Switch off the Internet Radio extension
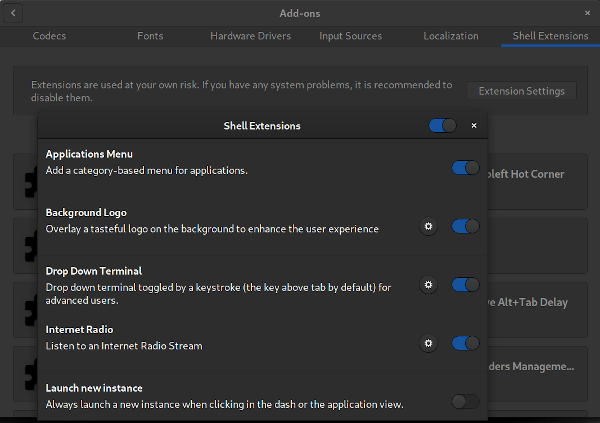 (465, 343)
